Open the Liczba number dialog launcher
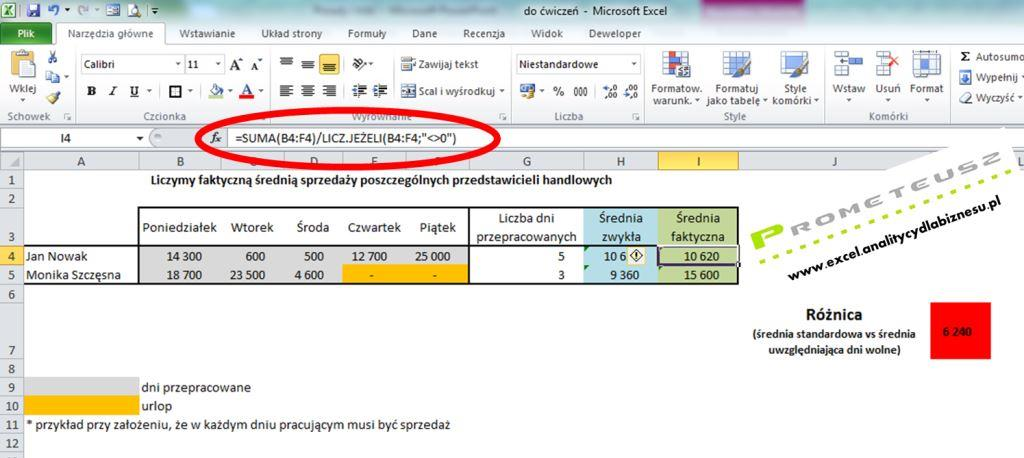Viewport: 1024px width, 458px height. pyautogui.click(x=635, y=116)
